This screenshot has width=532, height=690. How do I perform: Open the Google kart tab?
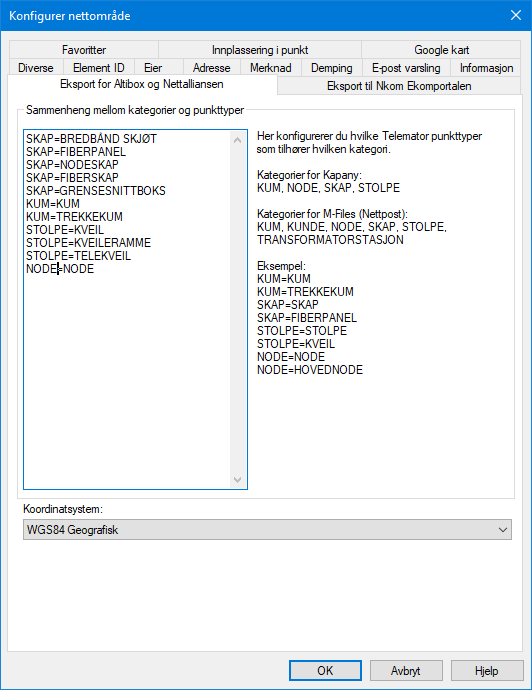(441, 50)
